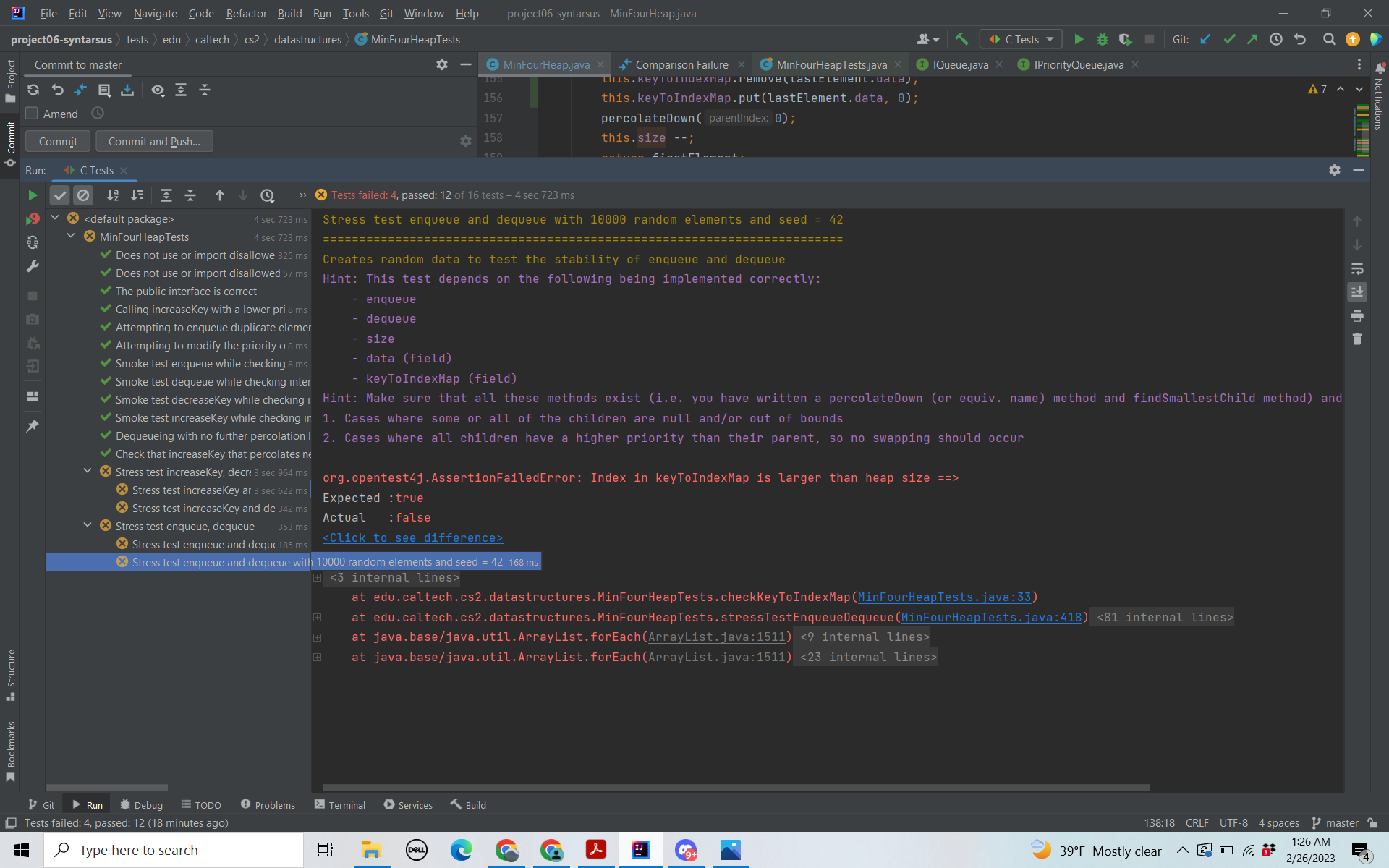Screen dimensions: 1389x868
Task: Open the Refactor menu
Action: (x=246, y=13)
